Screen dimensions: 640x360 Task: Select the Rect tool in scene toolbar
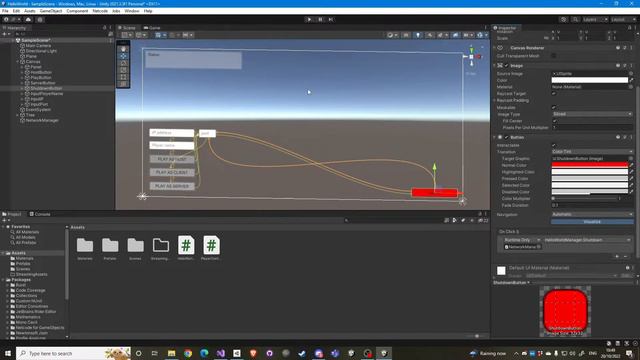pos(124,77)
